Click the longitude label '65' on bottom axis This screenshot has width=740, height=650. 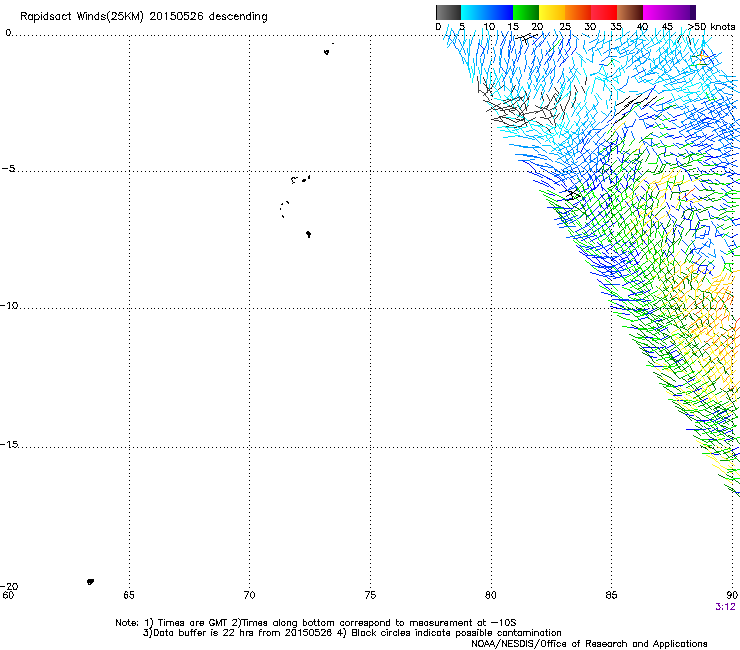point(129,595)
